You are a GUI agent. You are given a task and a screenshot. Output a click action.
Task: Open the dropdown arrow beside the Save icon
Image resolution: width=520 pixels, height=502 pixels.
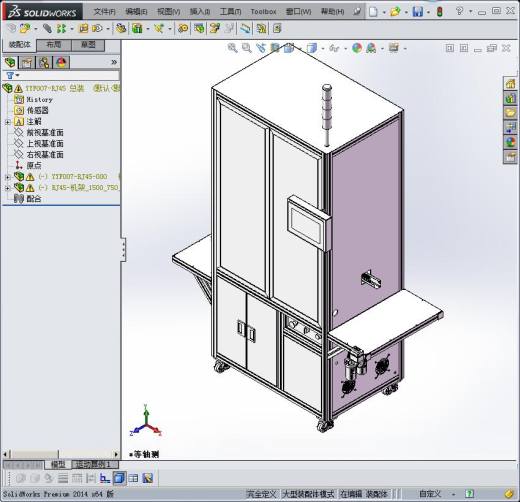tap(428, 12)
